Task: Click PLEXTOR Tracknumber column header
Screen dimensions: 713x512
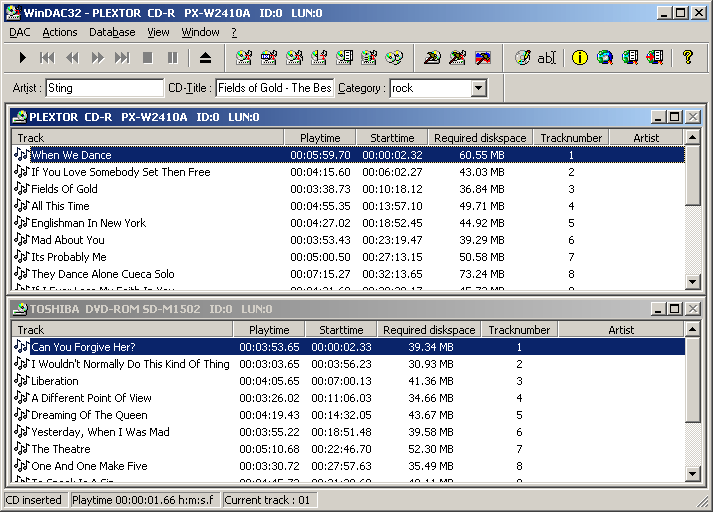Action: pyautogui.click(x=571, y=138)
